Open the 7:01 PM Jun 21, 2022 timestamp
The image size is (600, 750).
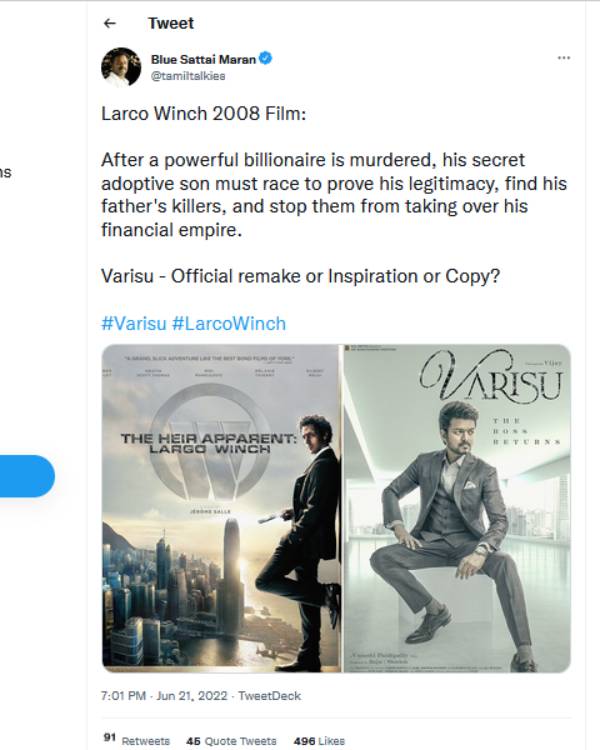164,695
